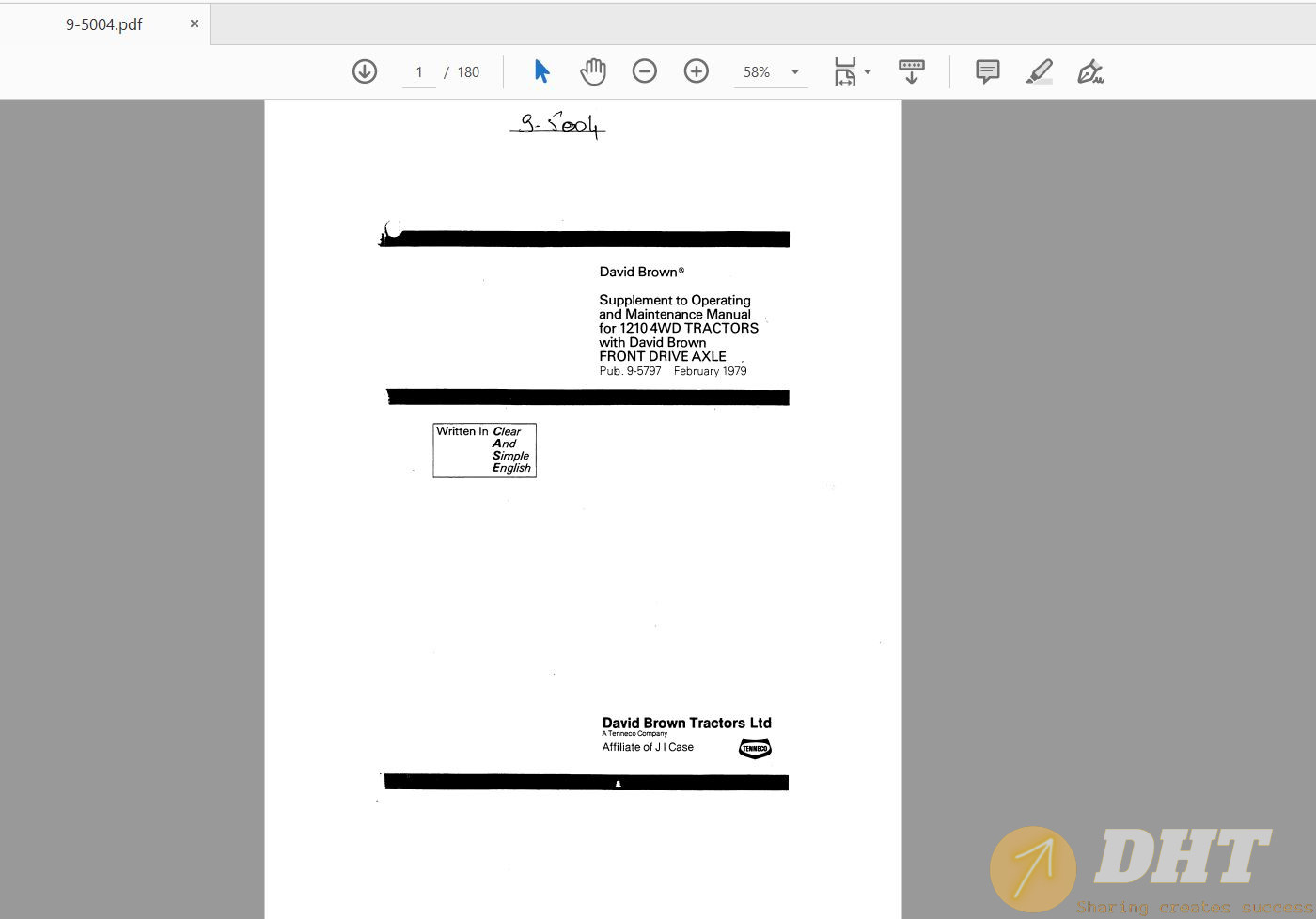Expand page fit options dropdown arrow
Viewport: 1316px width, 919px height.
[868, 71]
